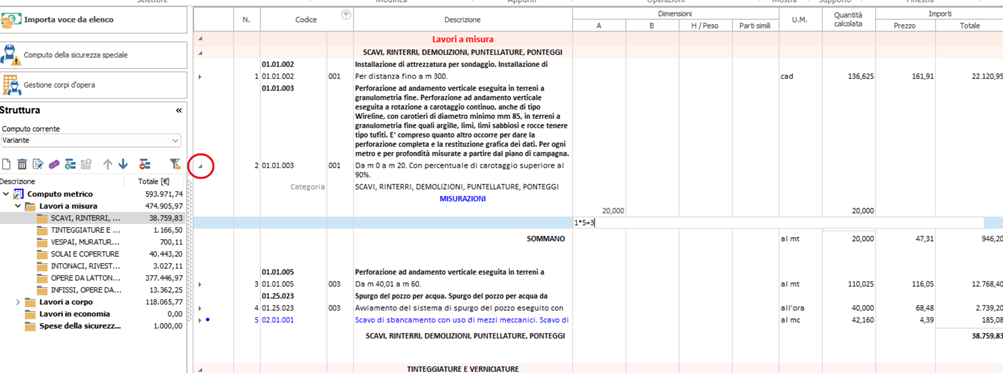Collapse row 2 item 01.01.003 details
The image size is (1003, 373).
[200, 166]
